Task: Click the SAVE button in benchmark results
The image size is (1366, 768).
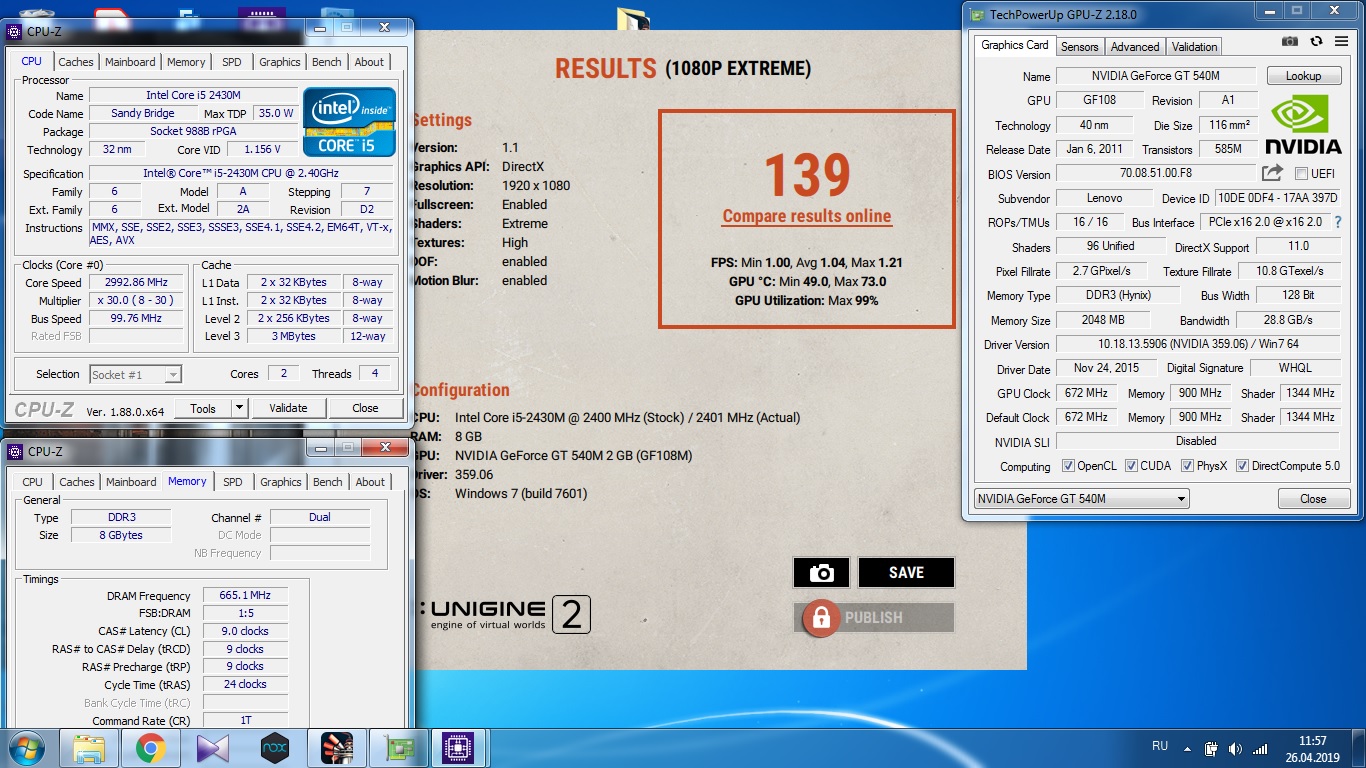Action: click(x=906, y=573)
